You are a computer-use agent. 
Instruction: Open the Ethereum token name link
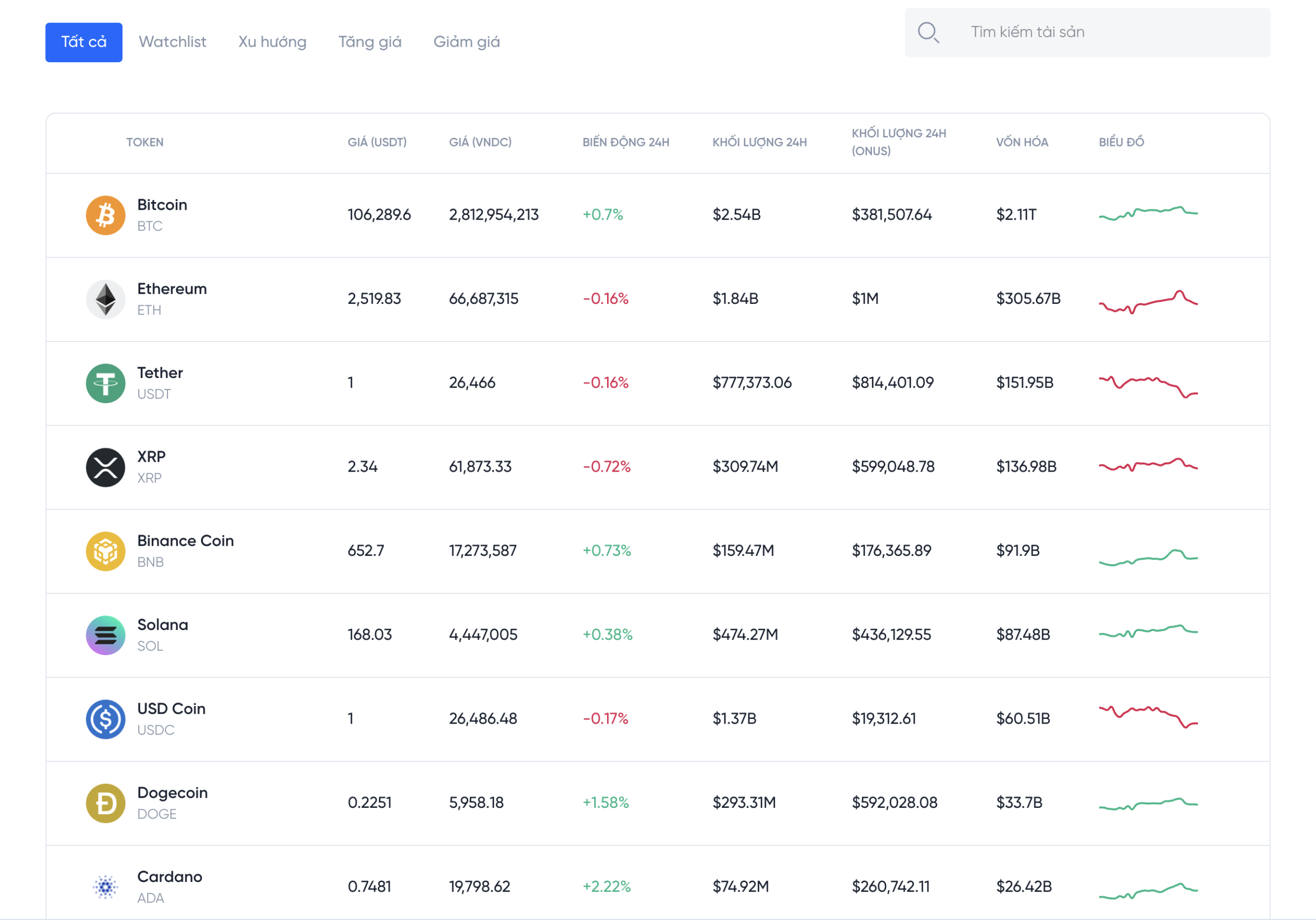pos(172,289)
